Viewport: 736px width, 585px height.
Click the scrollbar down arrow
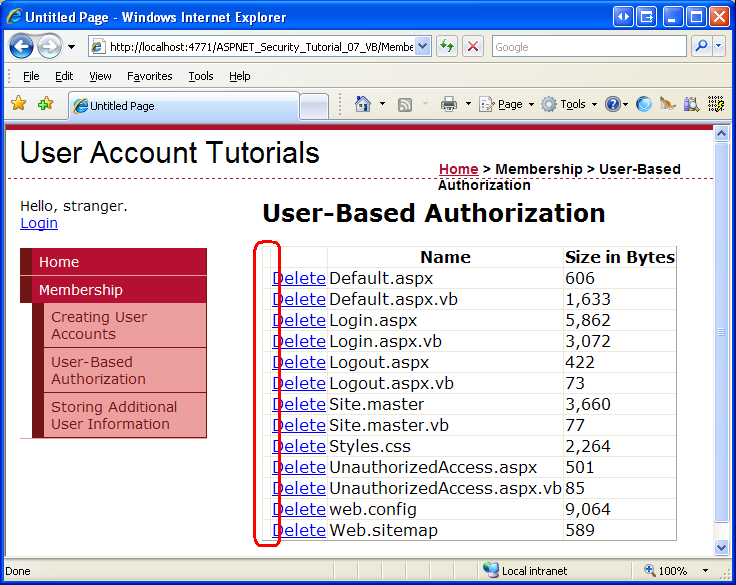pos(721,547)
